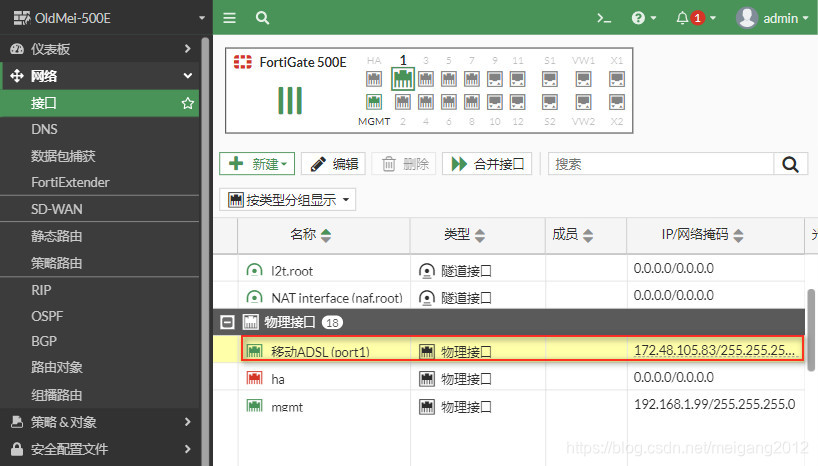Favorite the 接口 page with the star

188,103
